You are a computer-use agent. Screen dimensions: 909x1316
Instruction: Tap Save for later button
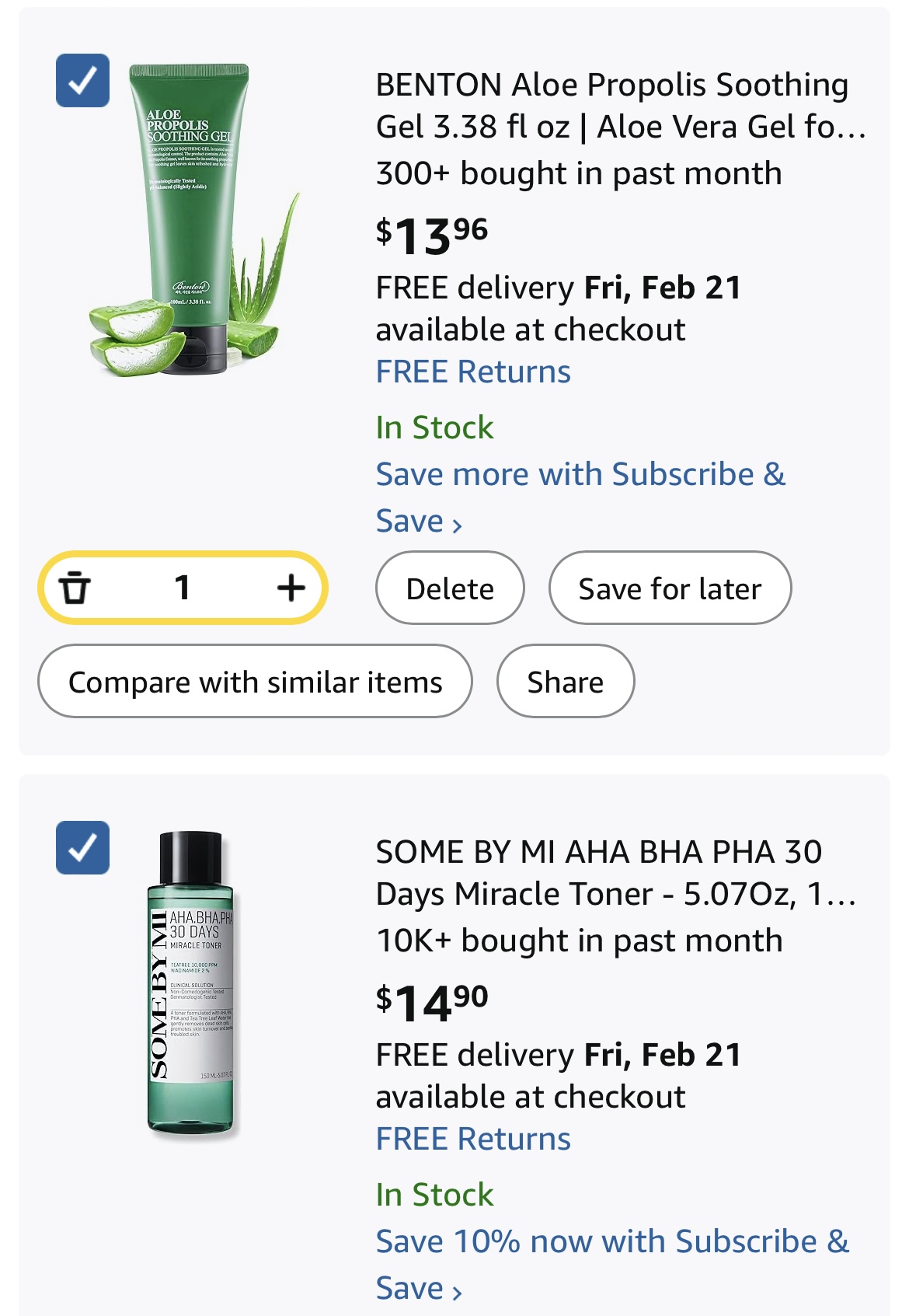tap(670, 588)
